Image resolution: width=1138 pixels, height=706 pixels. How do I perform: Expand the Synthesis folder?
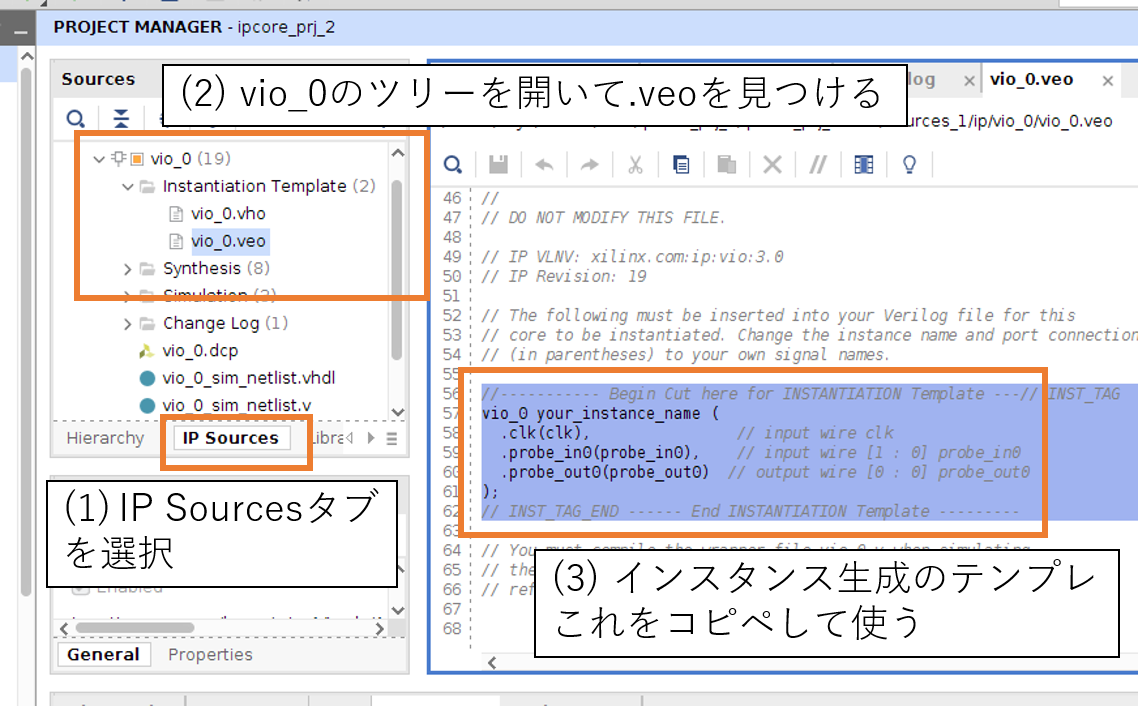click(x=128, y=268)
